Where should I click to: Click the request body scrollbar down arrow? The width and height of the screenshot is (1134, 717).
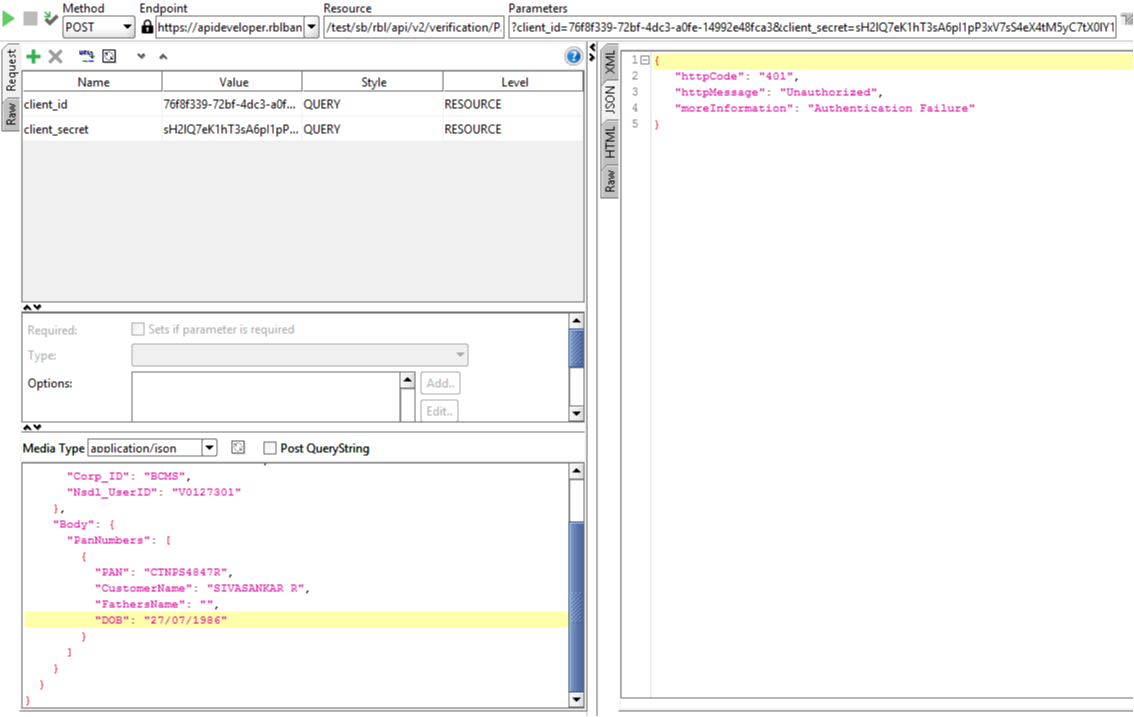576,699
